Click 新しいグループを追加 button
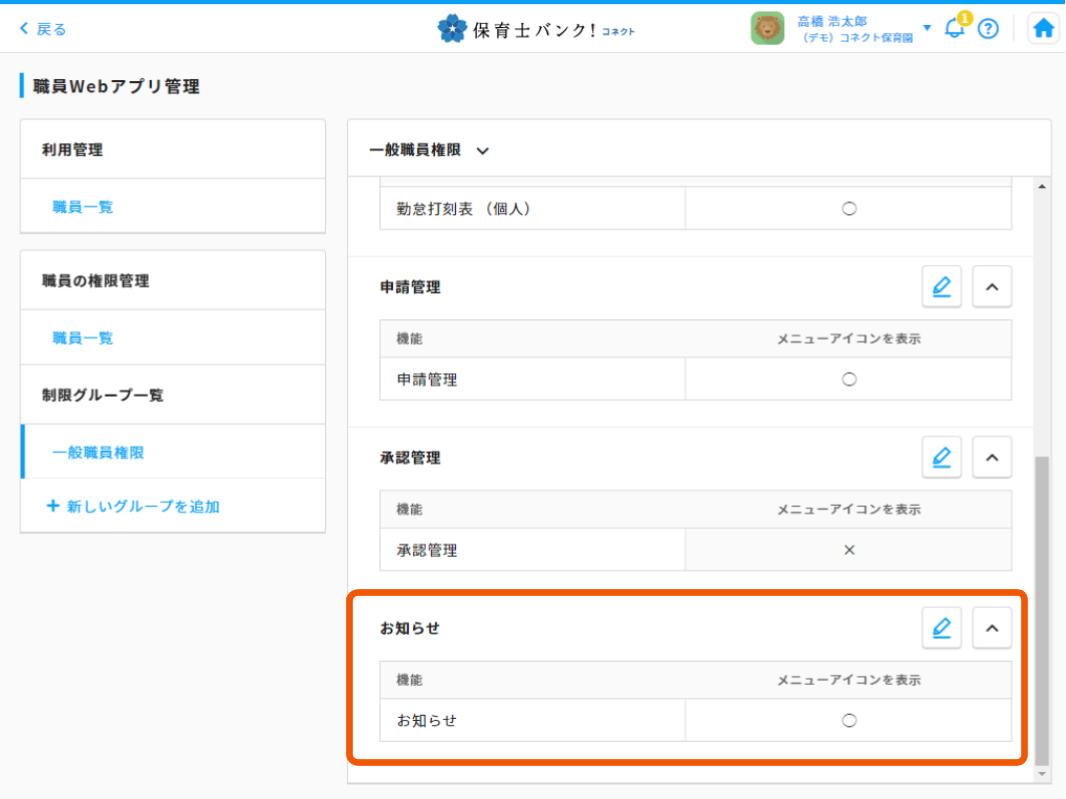The height and width of the screenshot is (799, 1066). coord(134,506)
